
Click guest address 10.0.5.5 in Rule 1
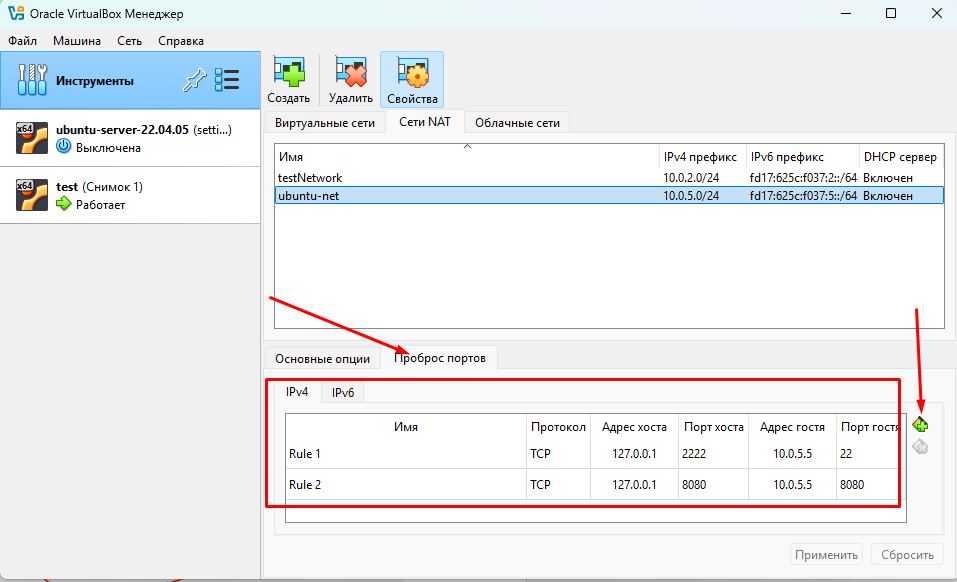pos(792,454)
